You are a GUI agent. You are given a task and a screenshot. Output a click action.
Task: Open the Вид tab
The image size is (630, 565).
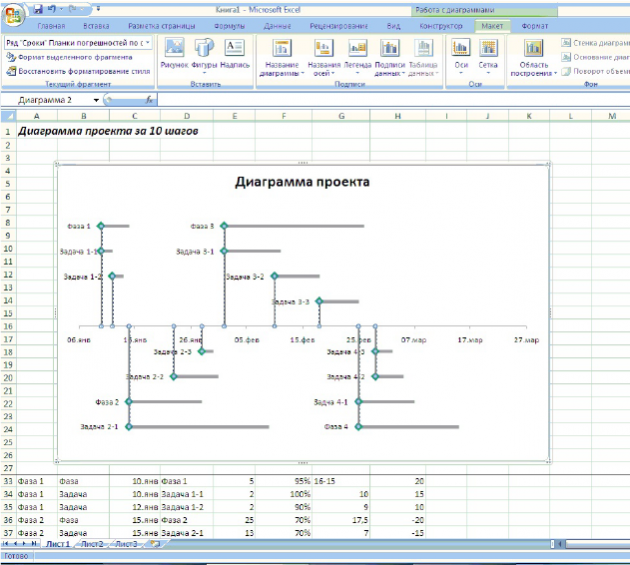click(393, 26)
